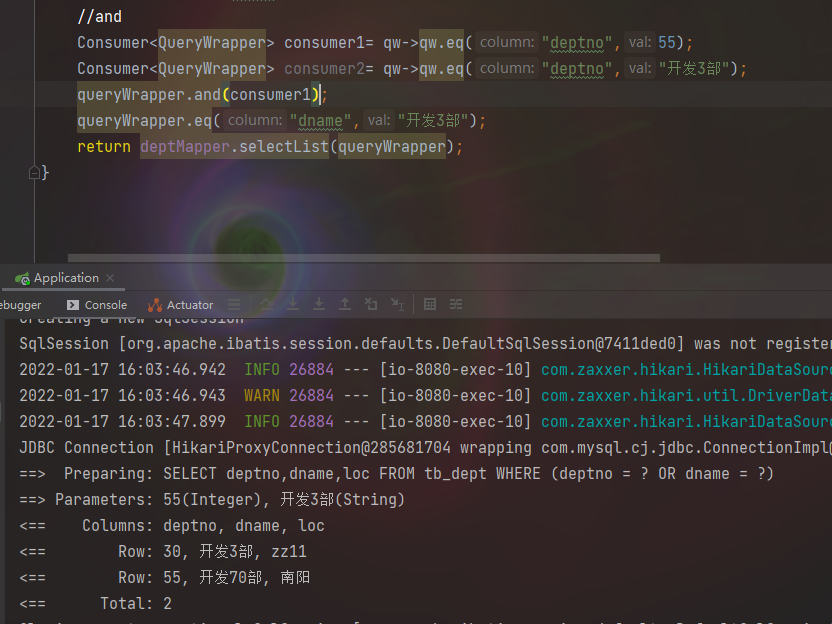Click the Spring leaf icon on Application tab
Image resolution: width=832 pixels, height=624 pixels.
click(x=22, y=278)
